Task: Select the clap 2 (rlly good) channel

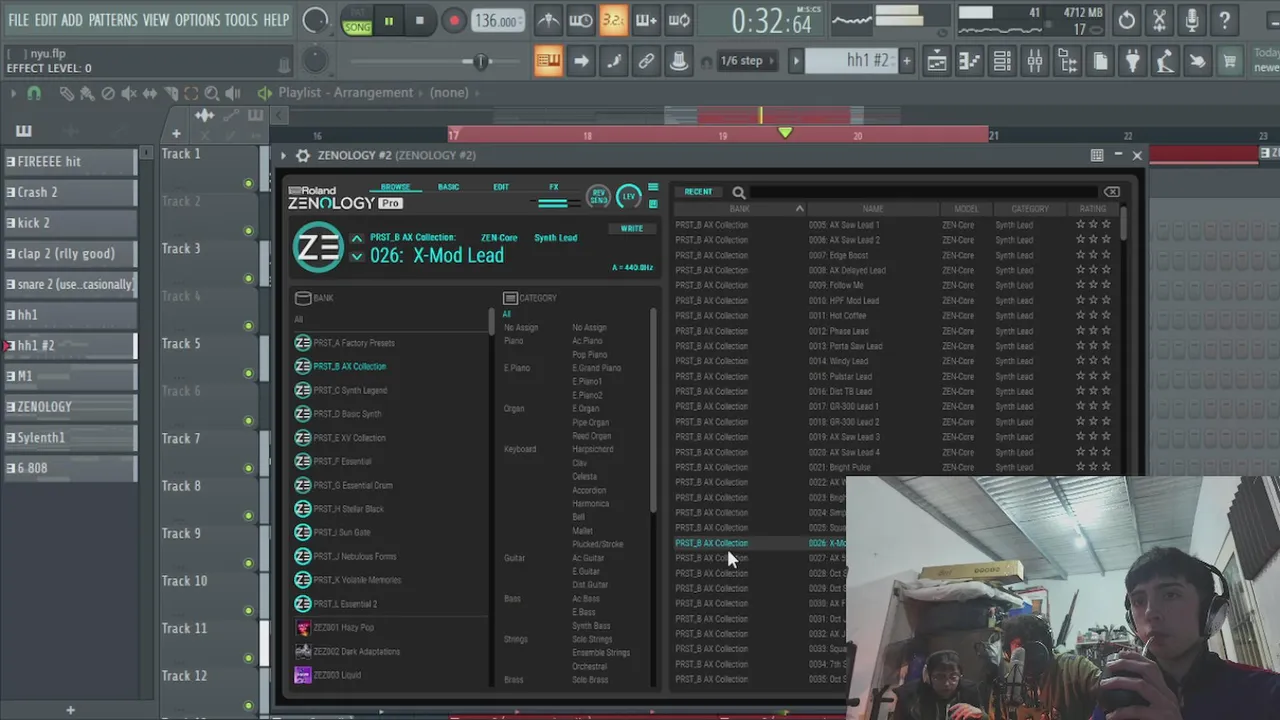Action: (70, 254)
